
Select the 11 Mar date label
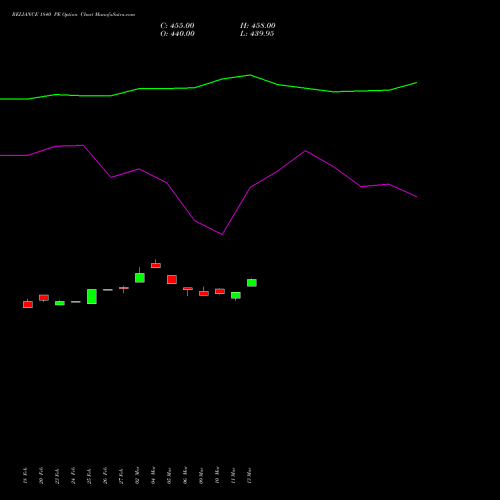233,475
